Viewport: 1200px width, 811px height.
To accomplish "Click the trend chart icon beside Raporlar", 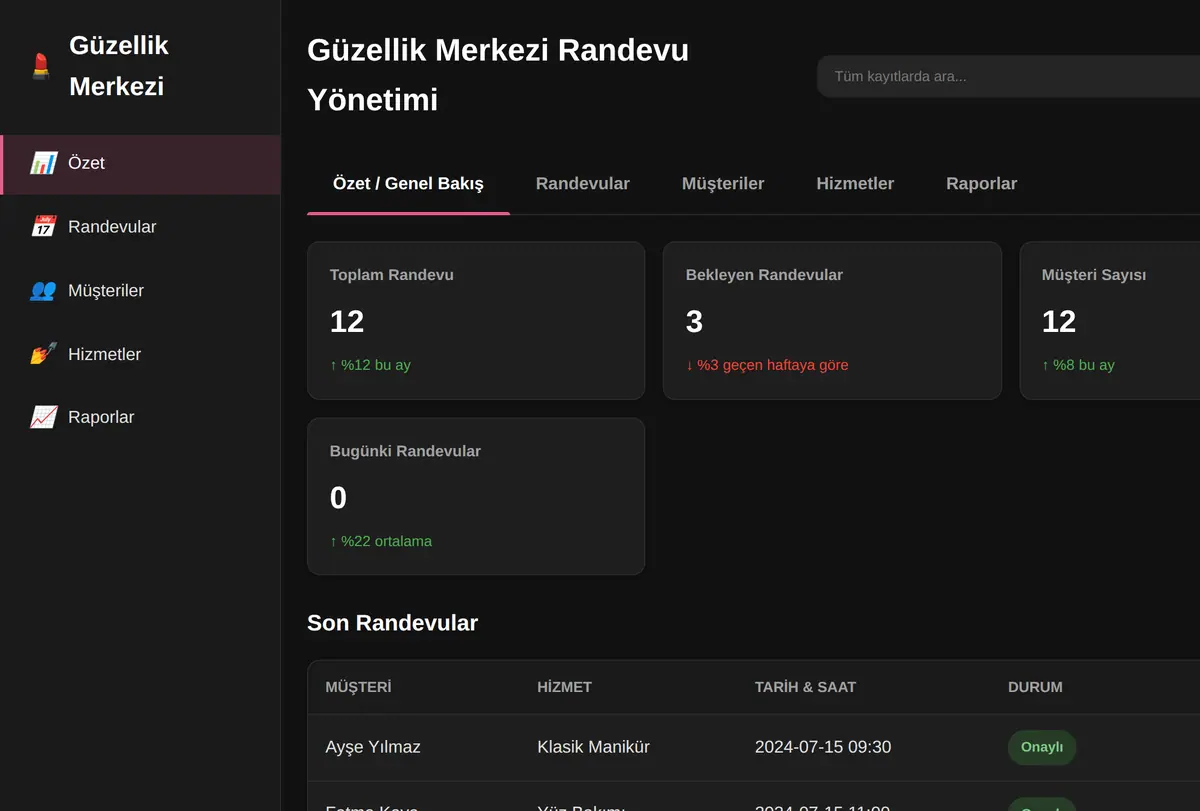I will 44,417.
